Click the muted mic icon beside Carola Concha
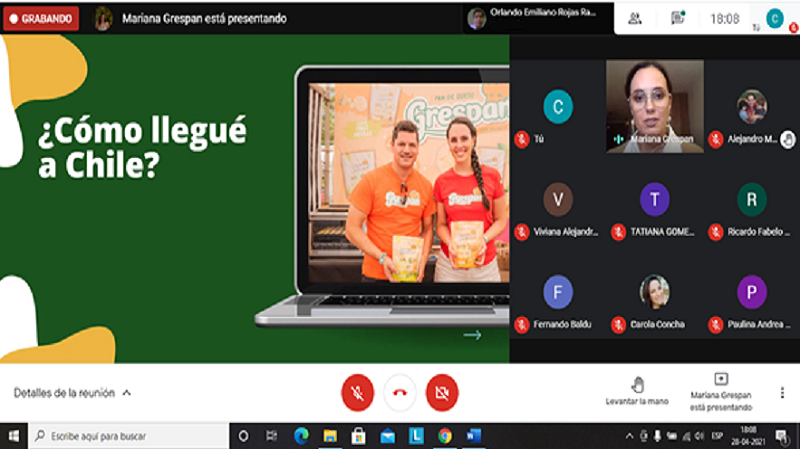The image size is (800, 449). point(618,325)
